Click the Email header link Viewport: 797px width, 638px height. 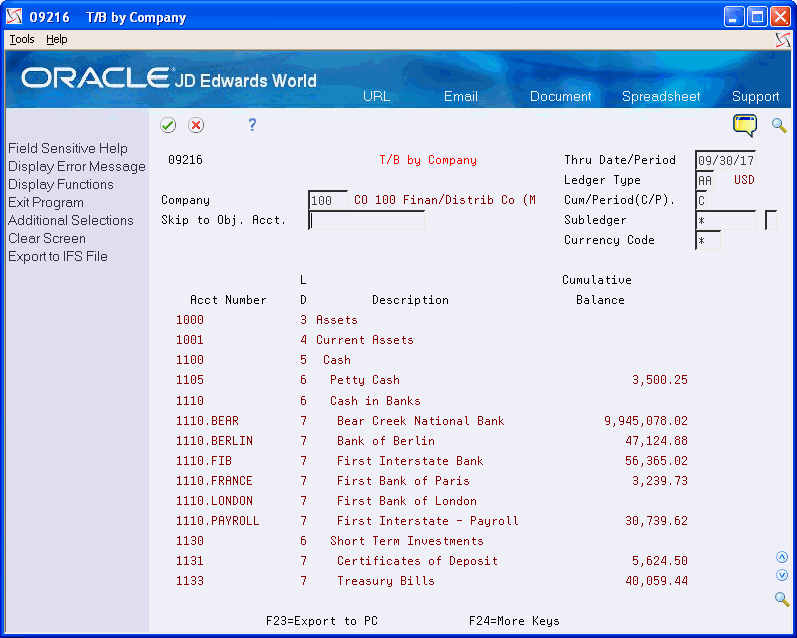click(x=461, y=97)
